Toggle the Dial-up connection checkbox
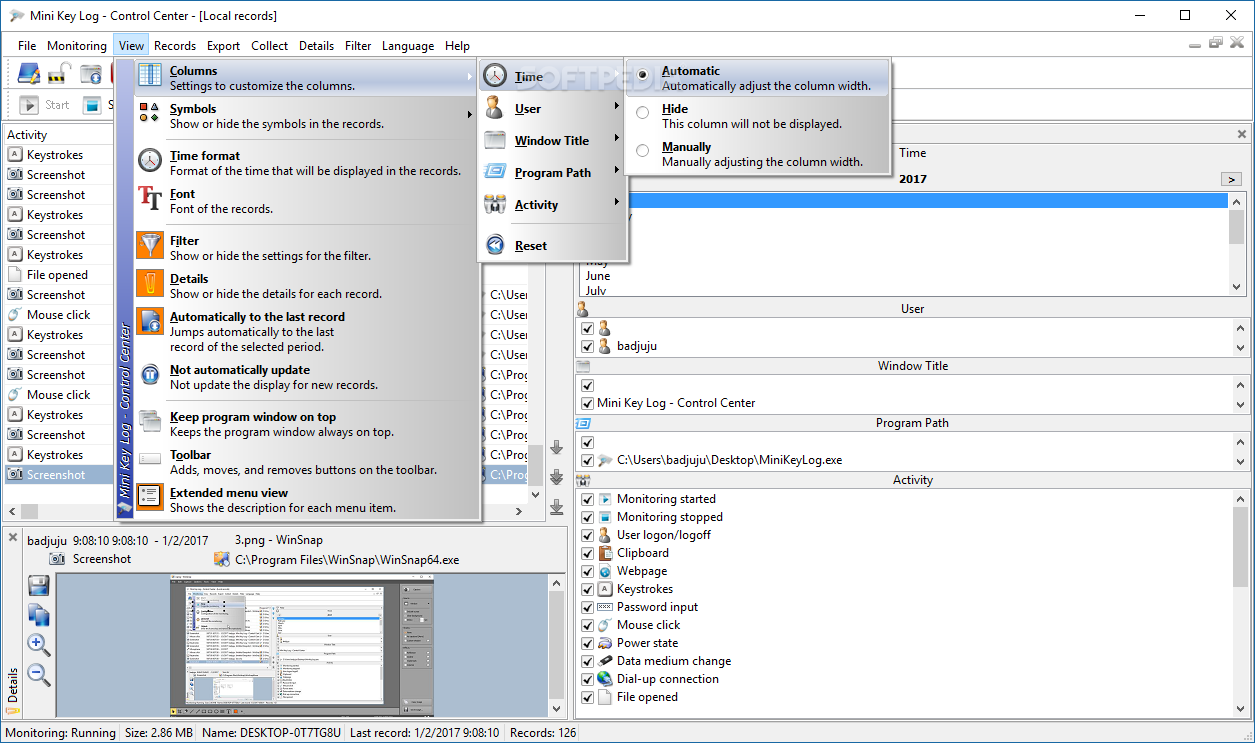Screen dimensions: 1255x743 588,679
